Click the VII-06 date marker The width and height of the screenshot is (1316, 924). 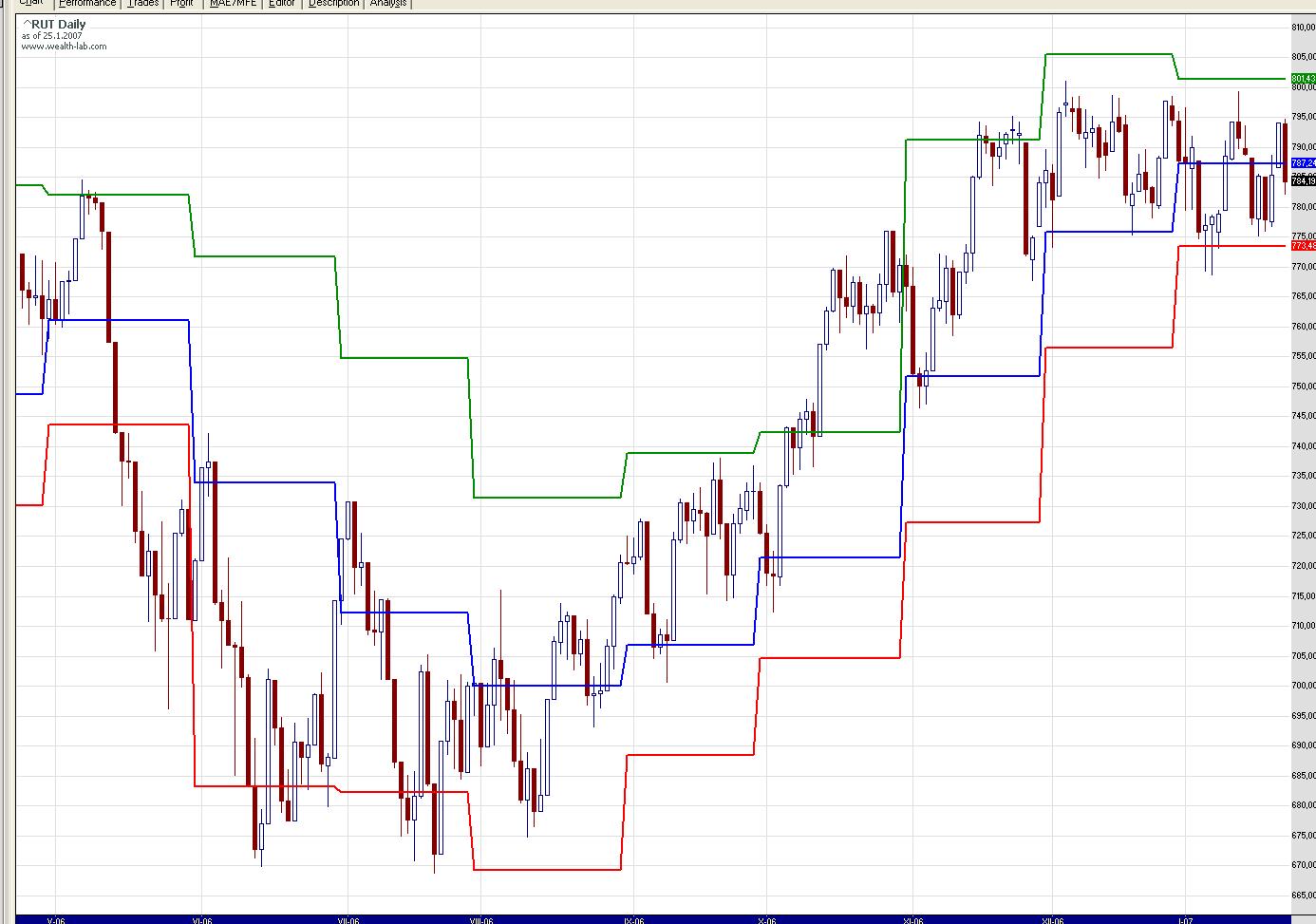348,919
